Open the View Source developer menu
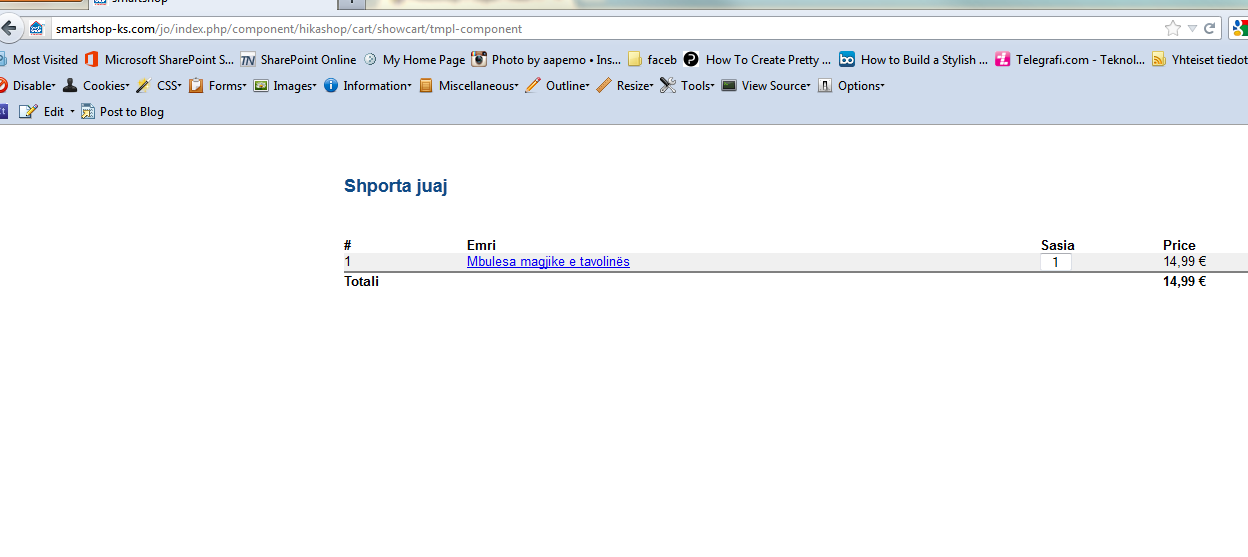Image resolution: width=1248 pixels, height=557 pixels. [x=766, y=86]
